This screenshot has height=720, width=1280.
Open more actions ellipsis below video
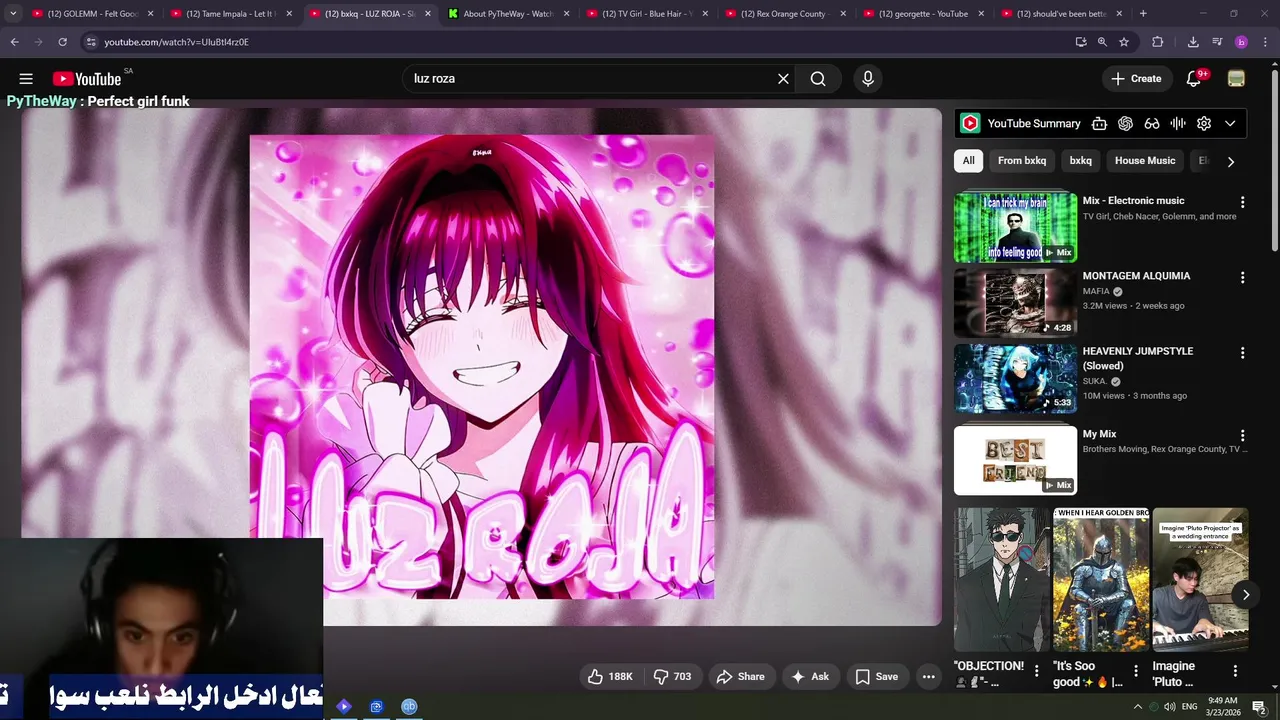(x=928, y=677)
